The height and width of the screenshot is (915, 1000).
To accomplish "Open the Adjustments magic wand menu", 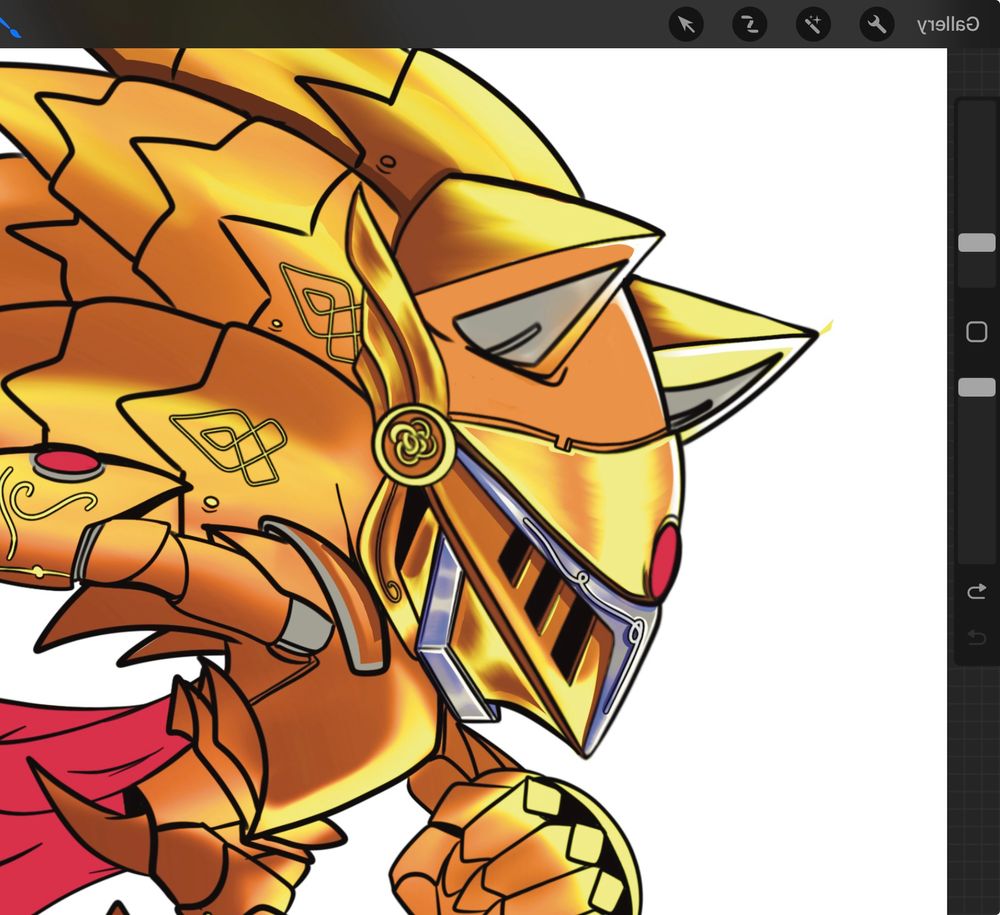I will (813, 25).
